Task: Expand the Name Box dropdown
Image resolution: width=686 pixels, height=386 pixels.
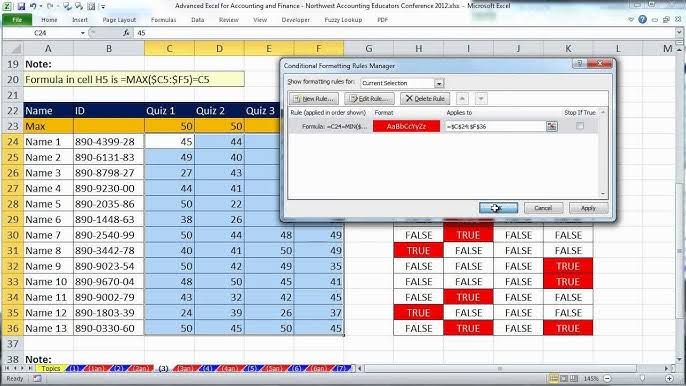Action: tap(82, 33)
